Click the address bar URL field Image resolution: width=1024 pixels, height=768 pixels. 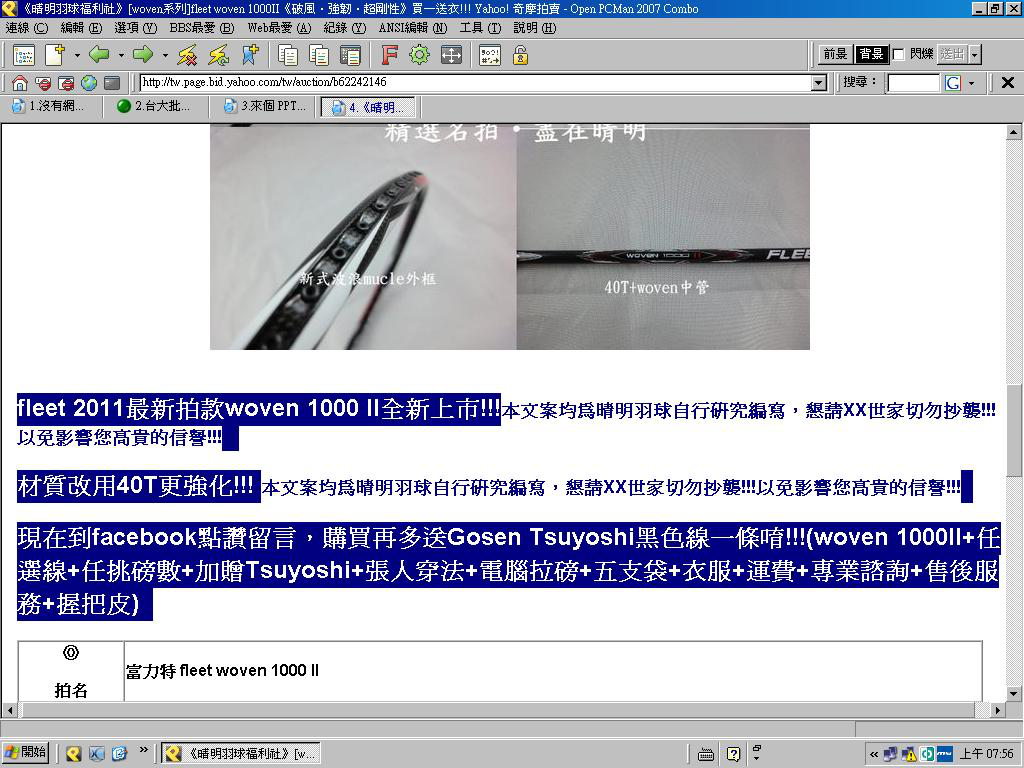tap(475, 83)
